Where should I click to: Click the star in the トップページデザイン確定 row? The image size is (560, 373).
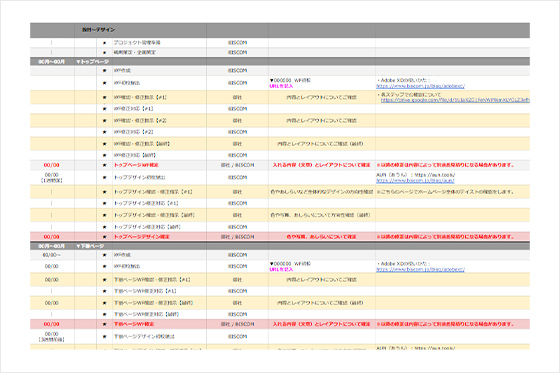[x=104, y=237]
